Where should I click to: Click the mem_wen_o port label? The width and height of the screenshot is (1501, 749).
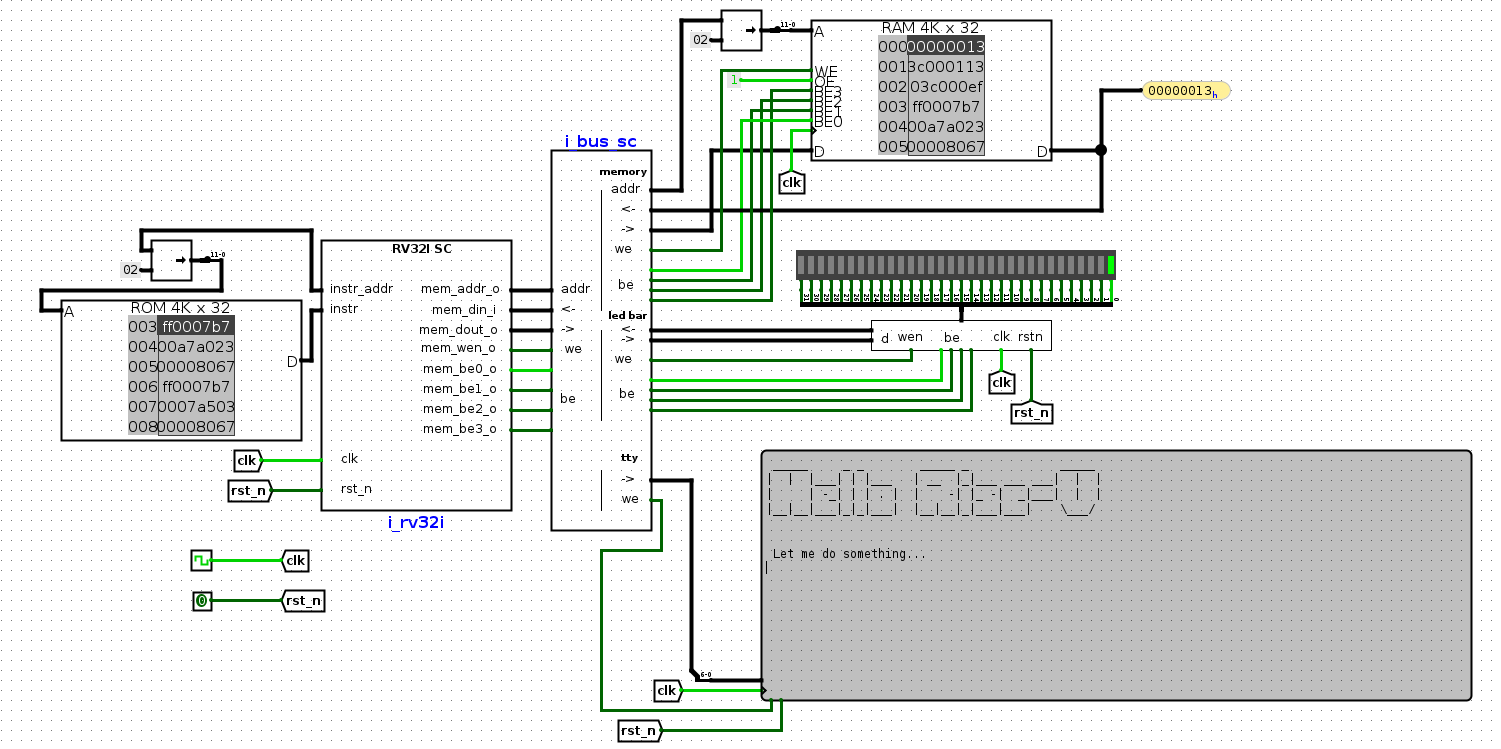tap(459, 349)
